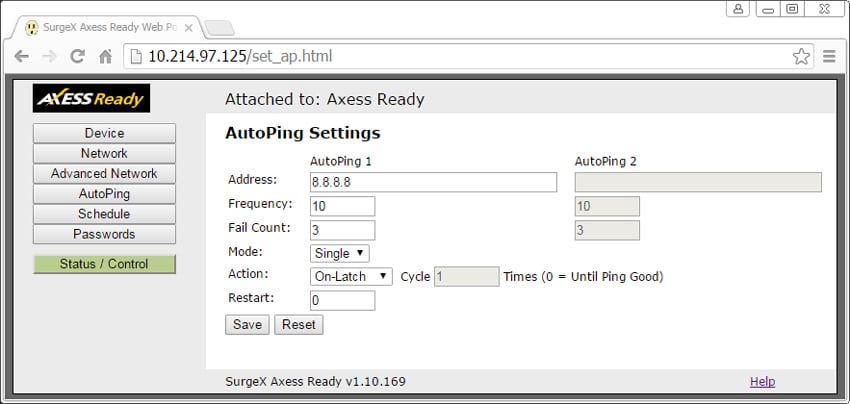Reload the page with refresh icon
The height and width of the screenshot is (404, 850).
tap(78, 56)
